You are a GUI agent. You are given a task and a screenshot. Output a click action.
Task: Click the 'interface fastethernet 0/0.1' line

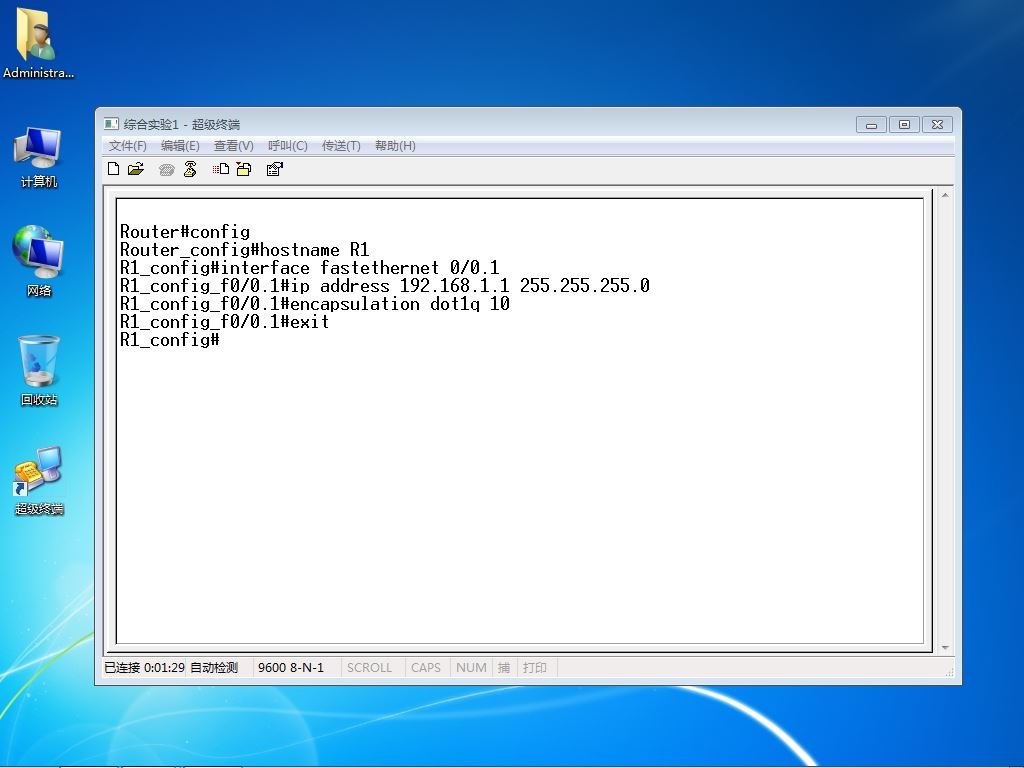coord(310,268)
